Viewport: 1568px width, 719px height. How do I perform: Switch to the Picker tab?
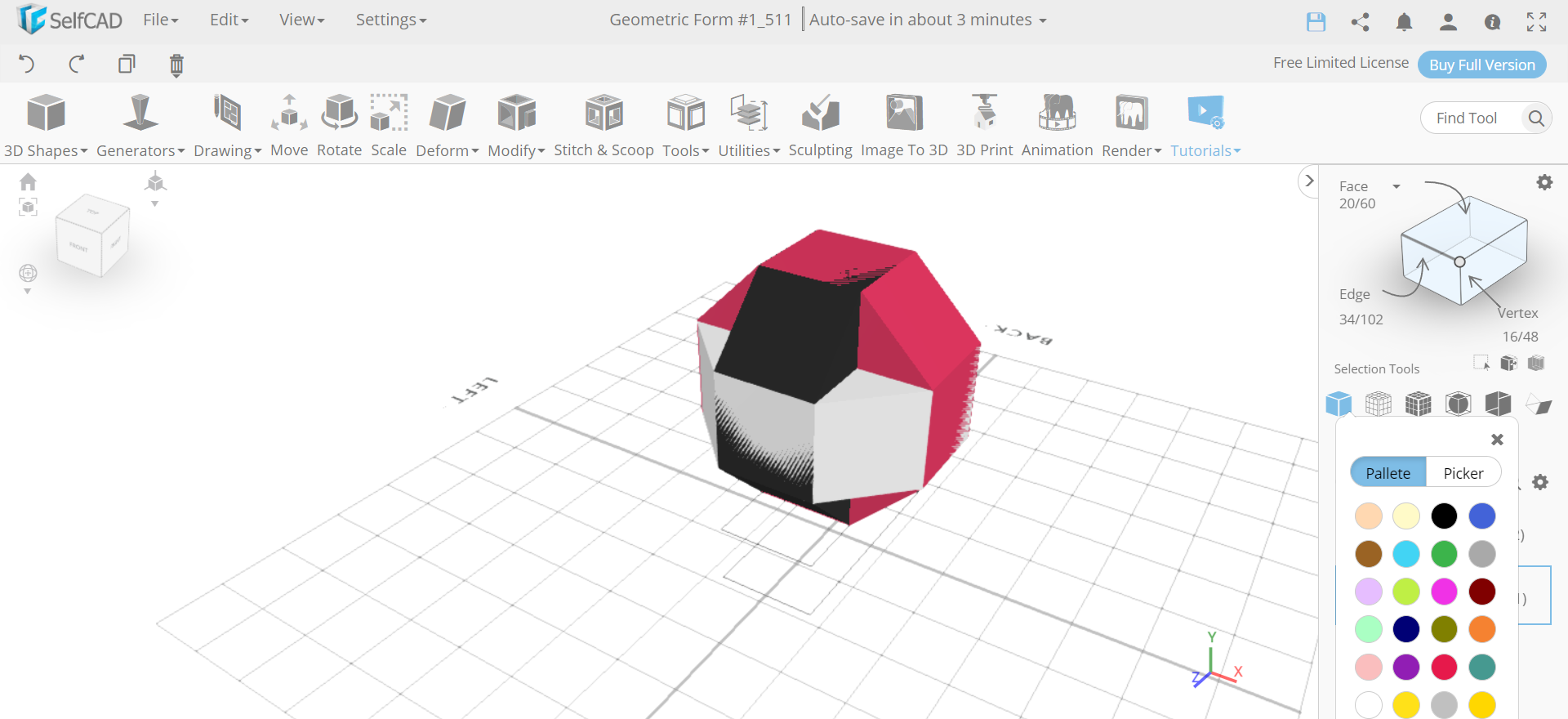point(1463,473)
